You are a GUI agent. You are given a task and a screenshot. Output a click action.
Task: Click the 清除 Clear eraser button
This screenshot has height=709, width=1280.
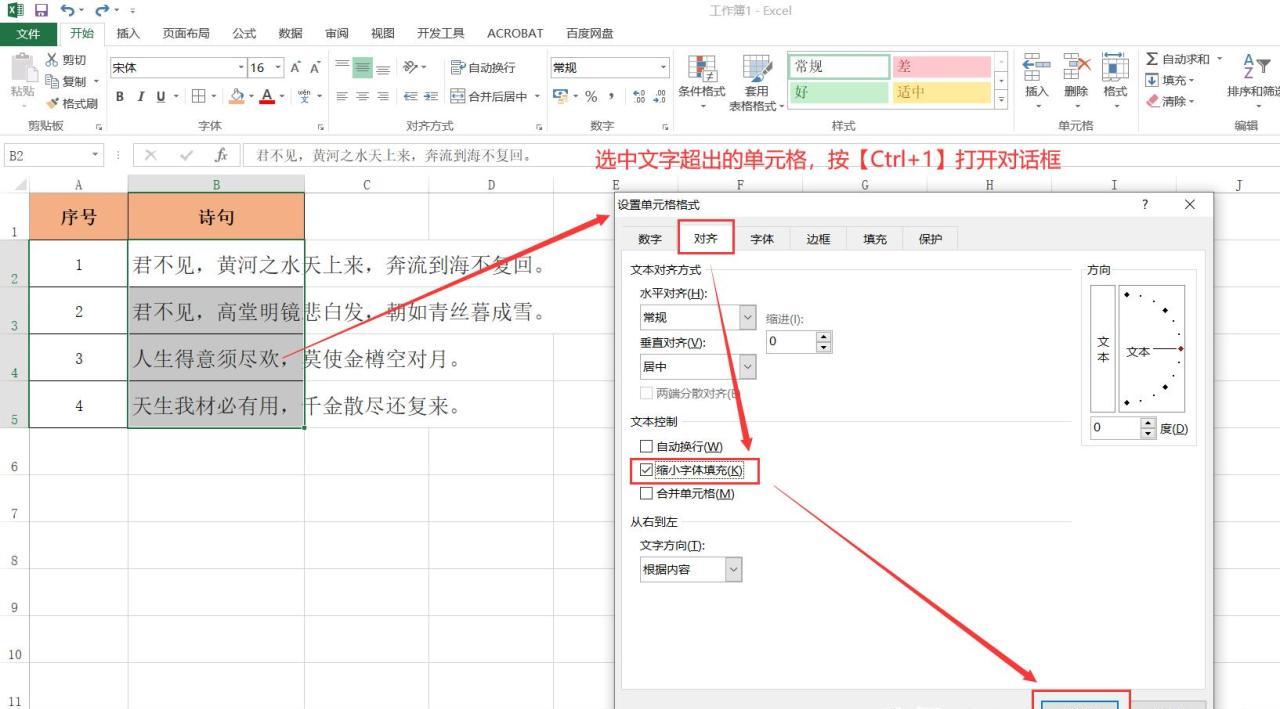point(1170,101)
